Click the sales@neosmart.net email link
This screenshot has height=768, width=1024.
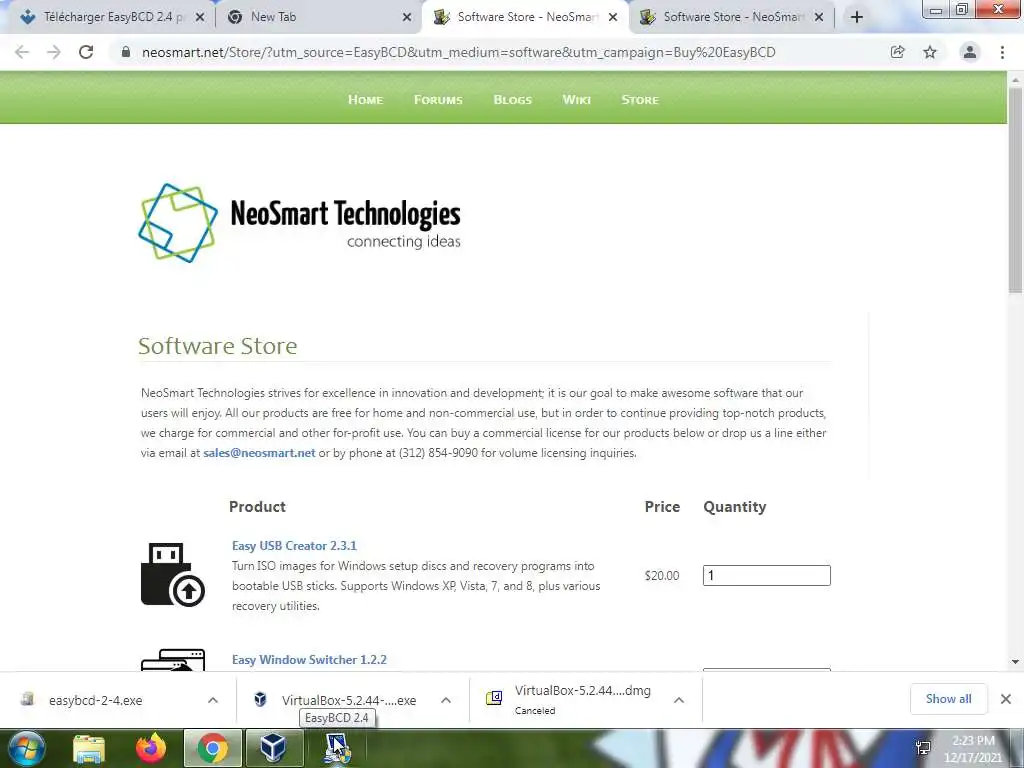[x=259, y=453]
